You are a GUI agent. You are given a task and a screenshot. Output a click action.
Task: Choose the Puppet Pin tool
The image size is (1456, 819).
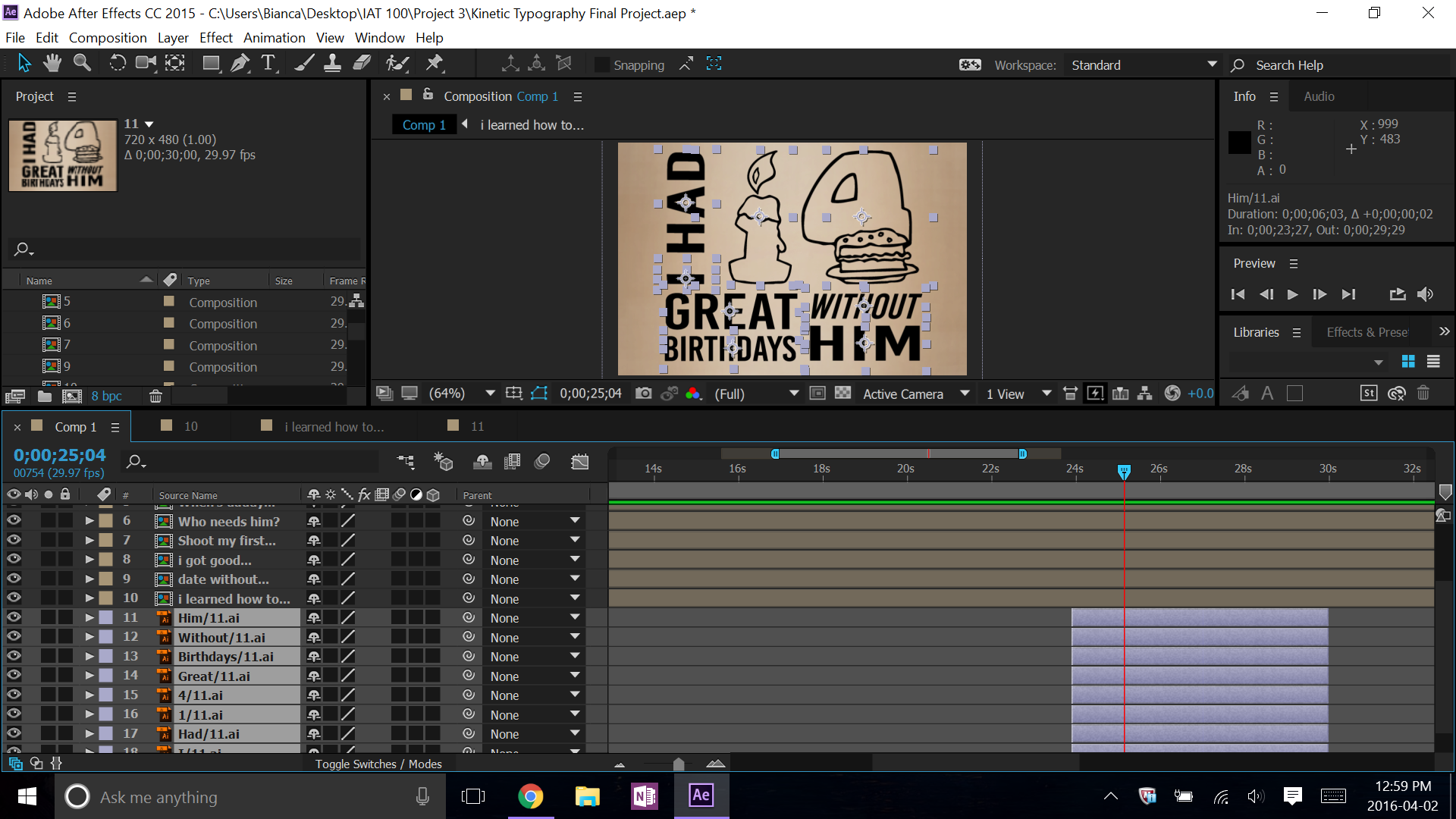click(435, 64)
